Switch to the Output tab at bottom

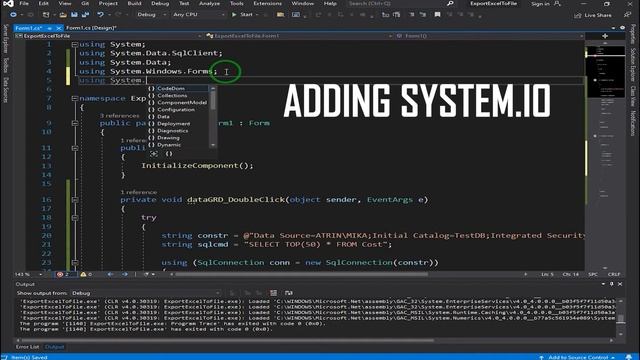pyautogui.click(x=54, y=347)
